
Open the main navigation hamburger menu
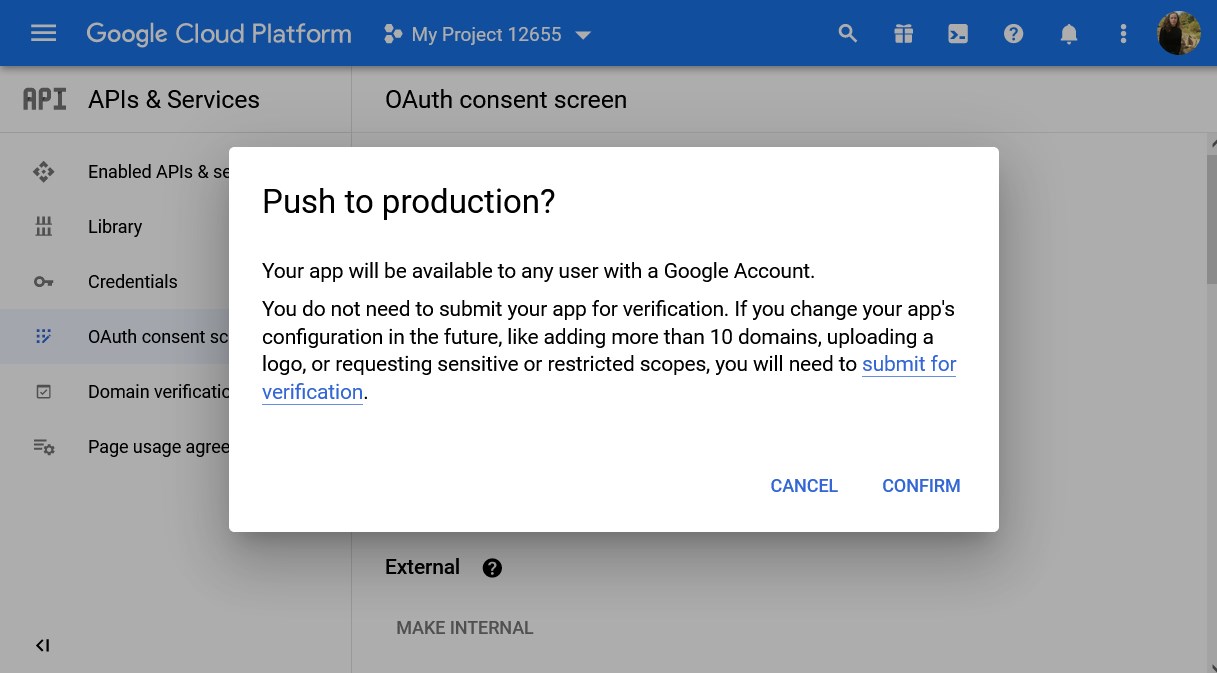point(44,34)
